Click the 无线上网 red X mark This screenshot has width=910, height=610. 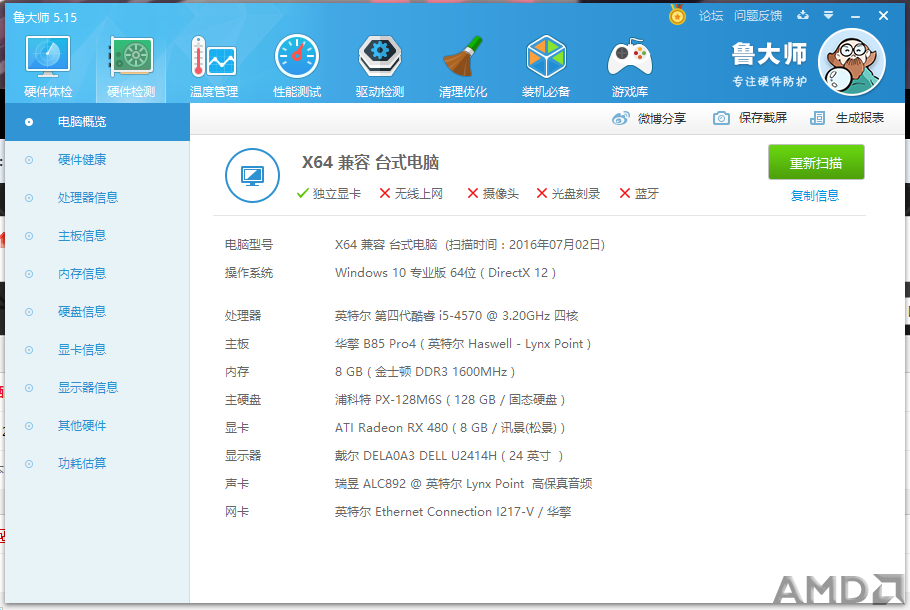coord(384,193)
